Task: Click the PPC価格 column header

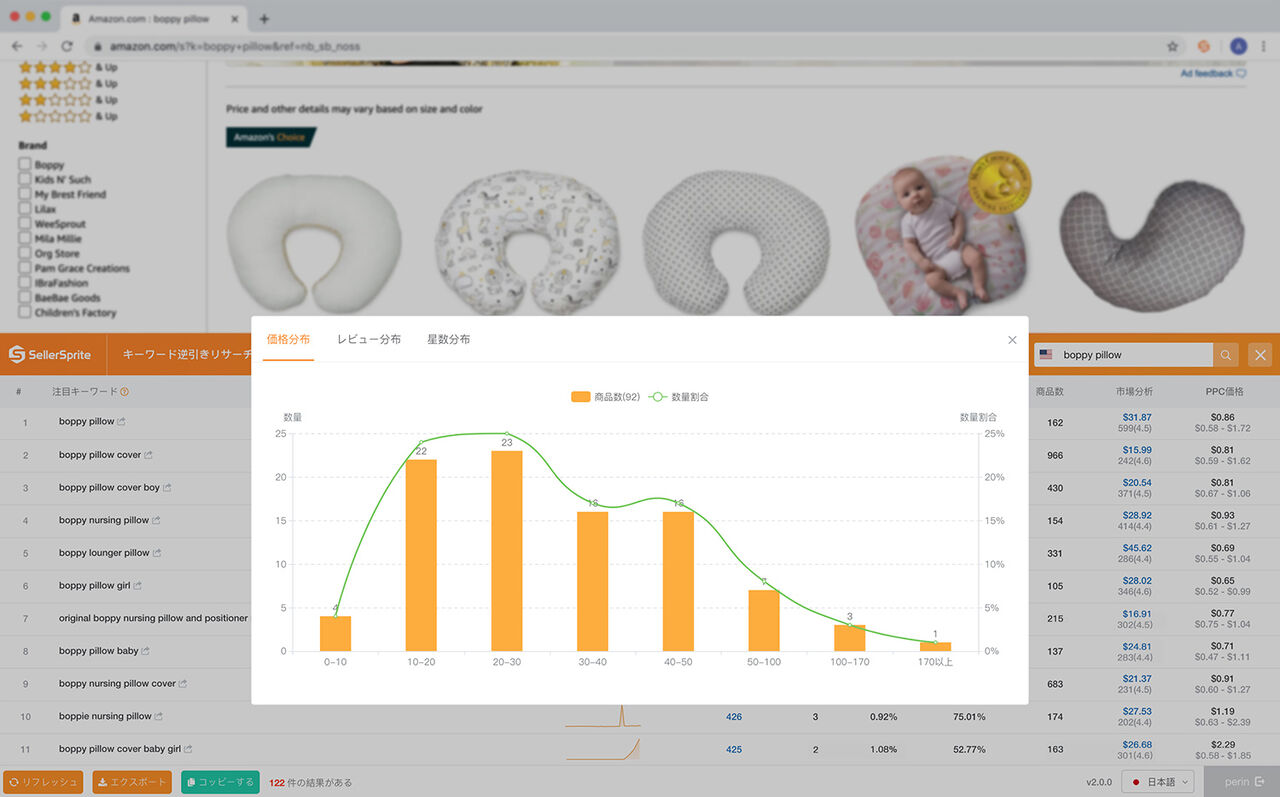Action: coord(1222,391)
